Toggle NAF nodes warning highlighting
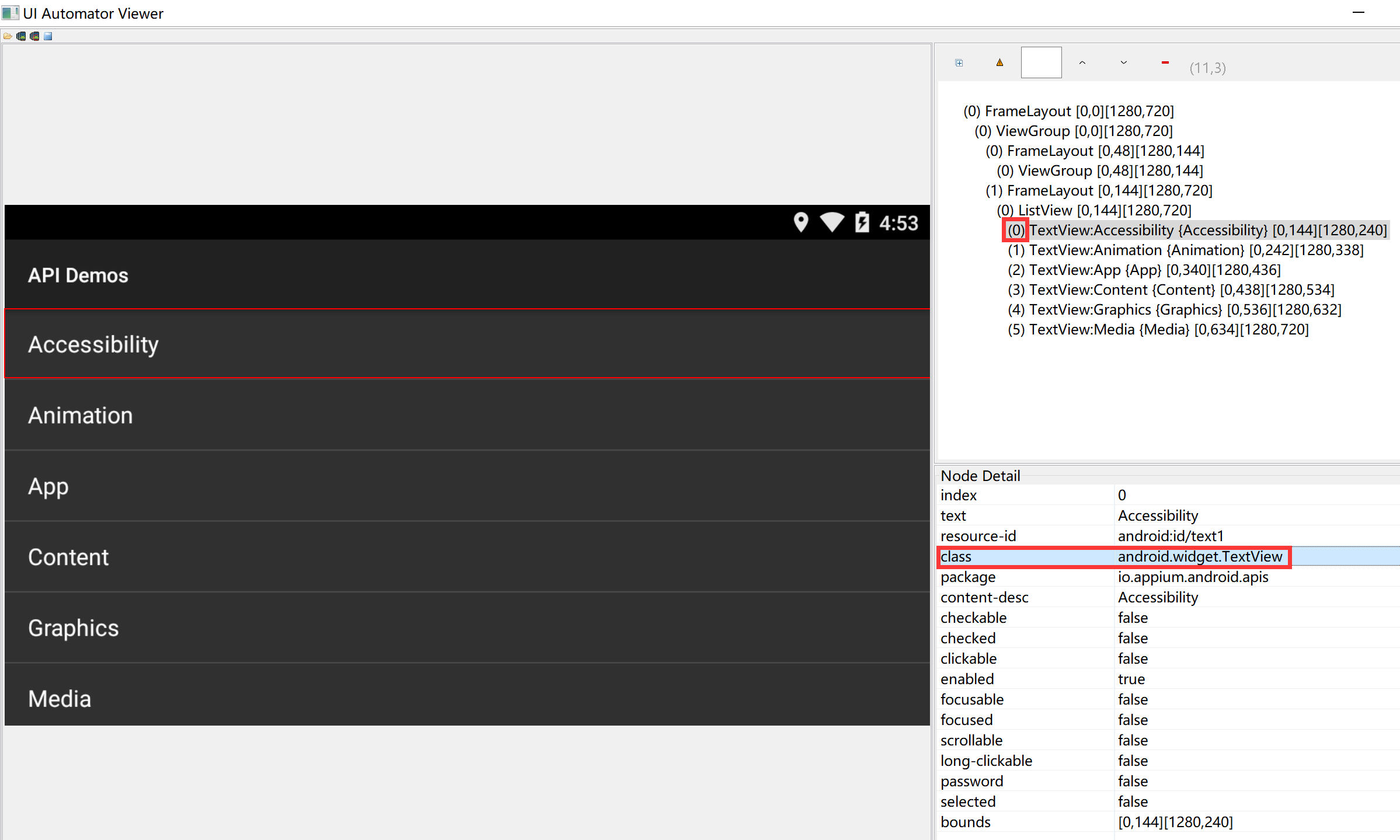This screenshot has width=1400, height=840. (999, 62)
